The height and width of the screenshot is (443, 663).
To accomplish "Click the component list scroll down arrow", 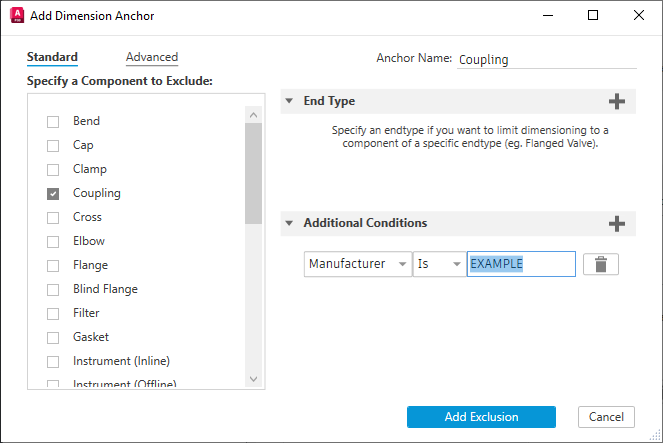I will (x=253, y=379).
